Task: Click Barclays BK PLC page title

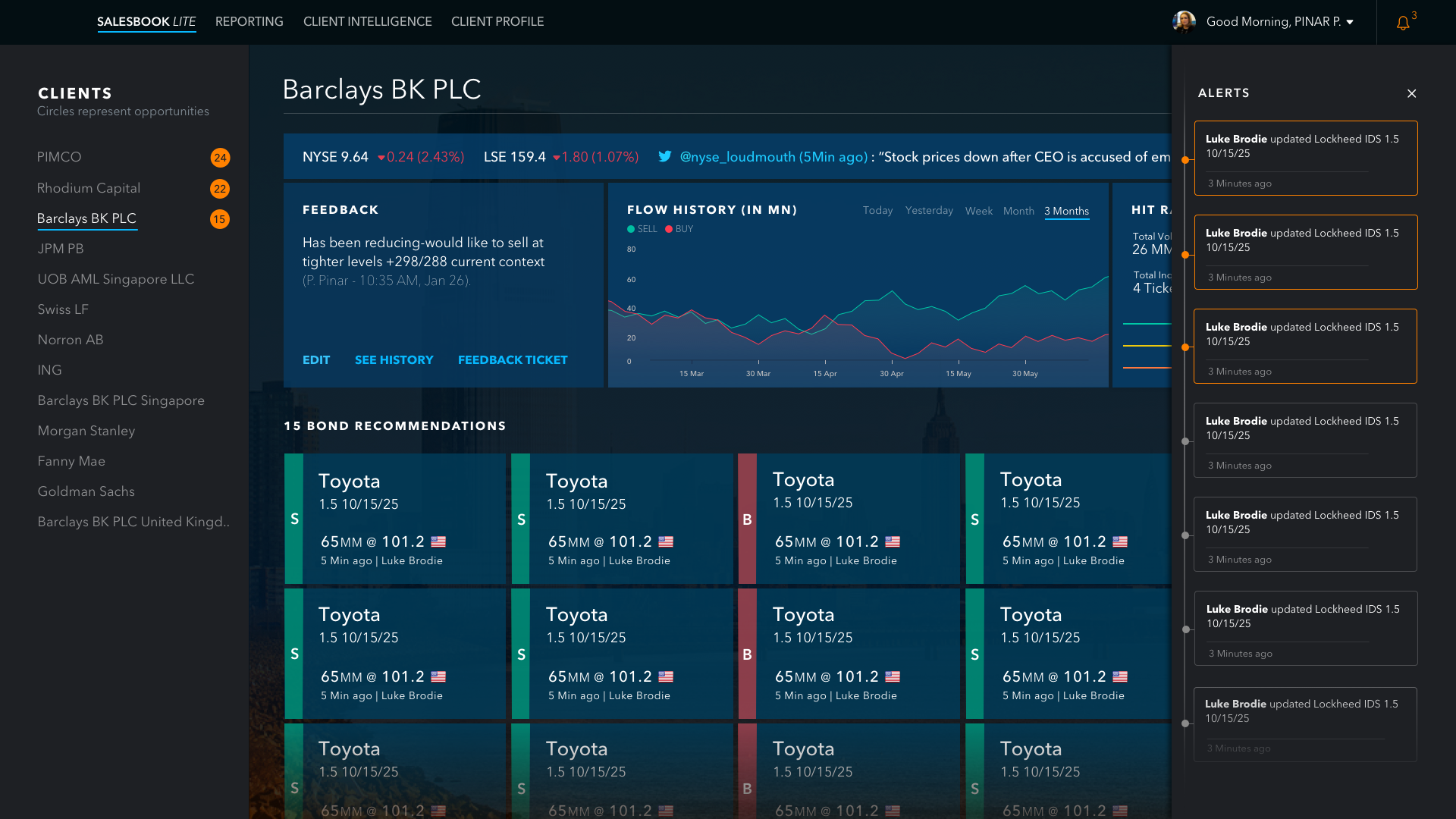Action: click(x=382, y=89)
